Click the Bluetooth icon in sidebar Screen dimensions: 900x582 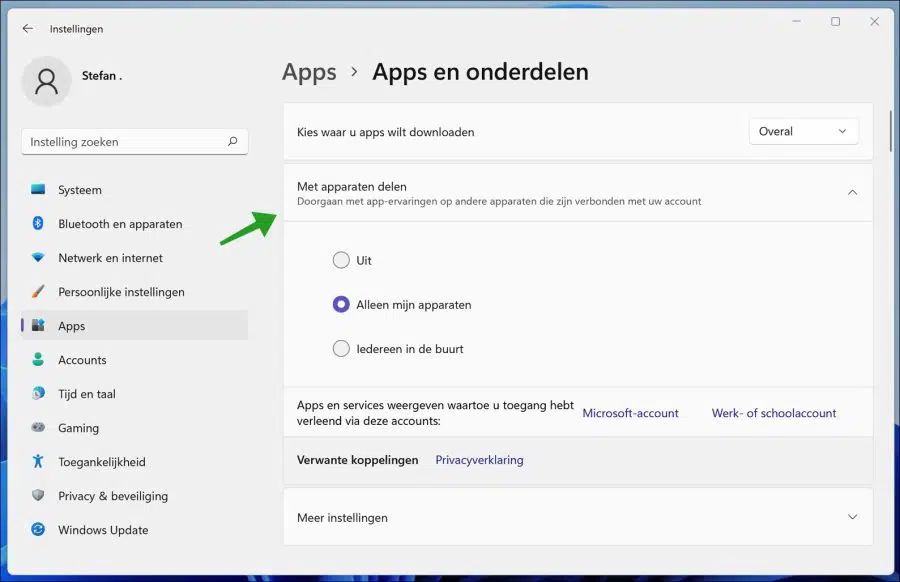point(38,223)
